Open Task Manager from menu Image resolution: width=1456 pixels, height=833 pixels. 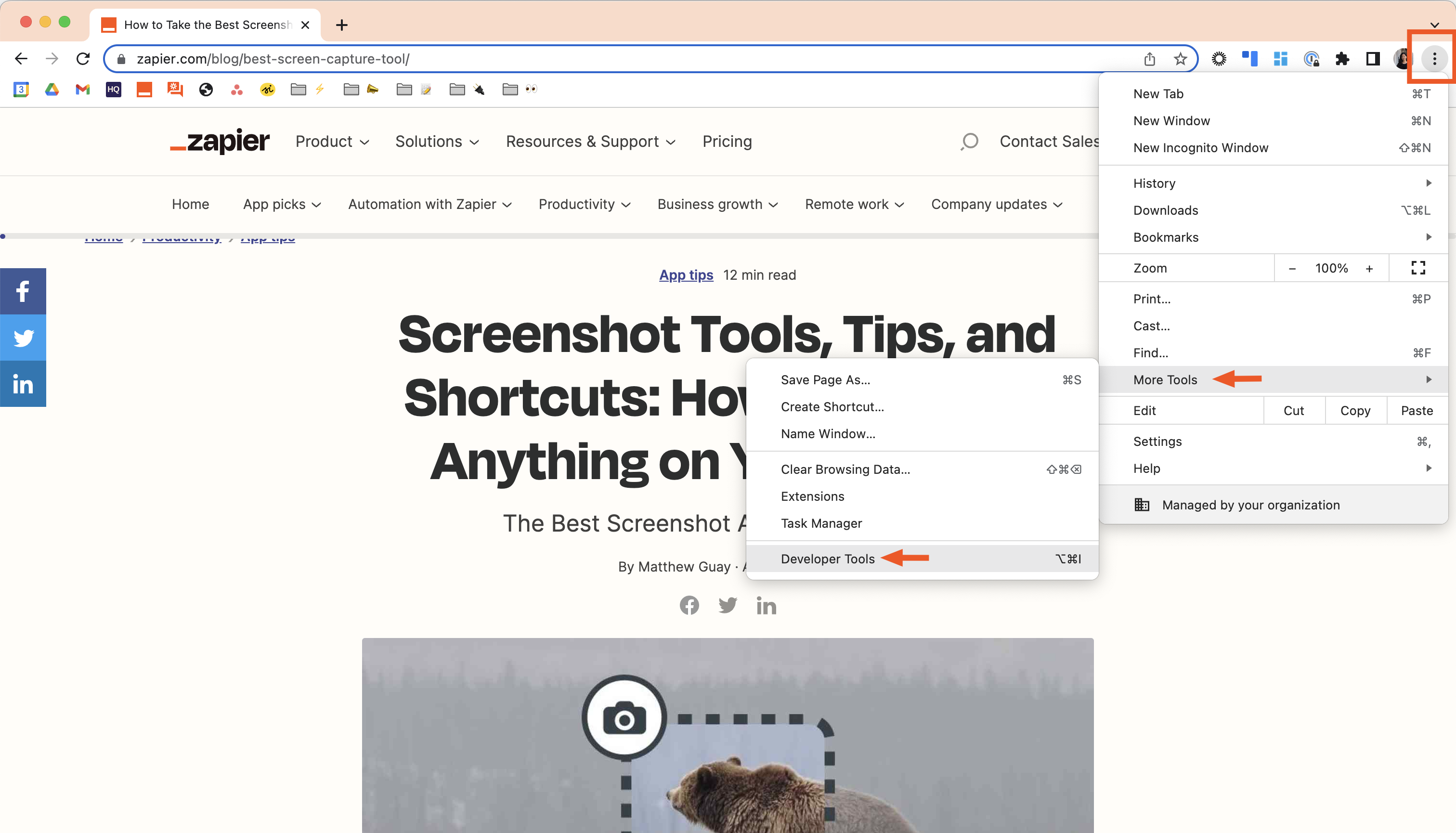pos(821,523)
